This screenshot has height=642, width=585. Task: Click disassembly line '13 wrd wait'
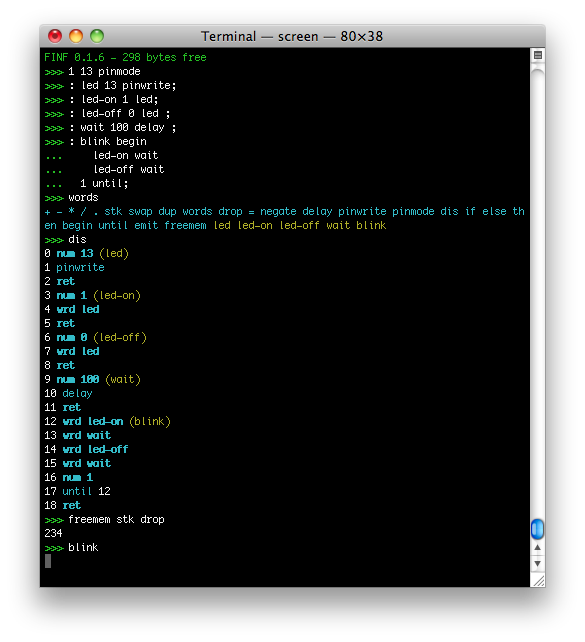pos(77,436)
